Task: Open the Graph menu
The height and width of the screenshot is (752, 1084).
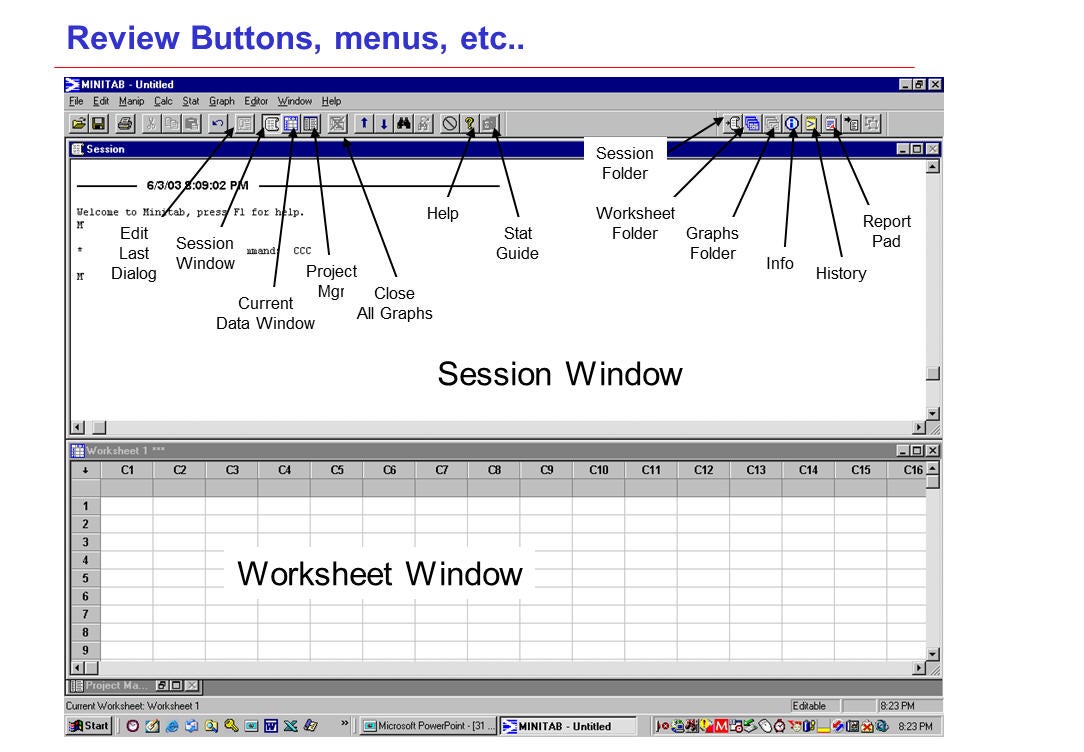Action: (221, 101)
